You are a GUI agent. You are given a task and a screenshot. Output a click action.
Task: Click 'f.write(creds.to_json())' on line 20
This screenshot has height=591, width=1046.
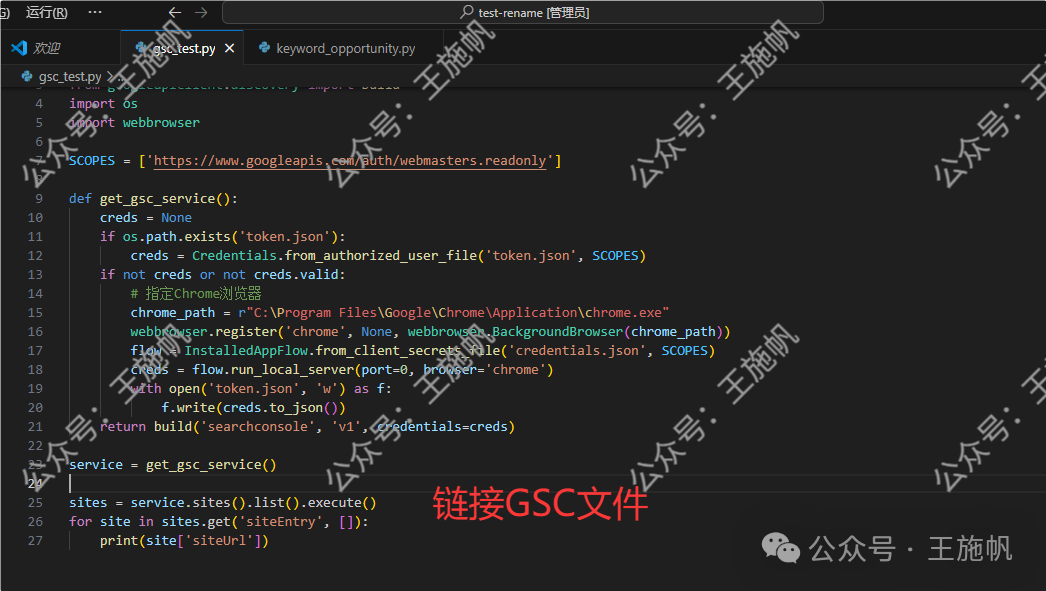click(253, 408)
